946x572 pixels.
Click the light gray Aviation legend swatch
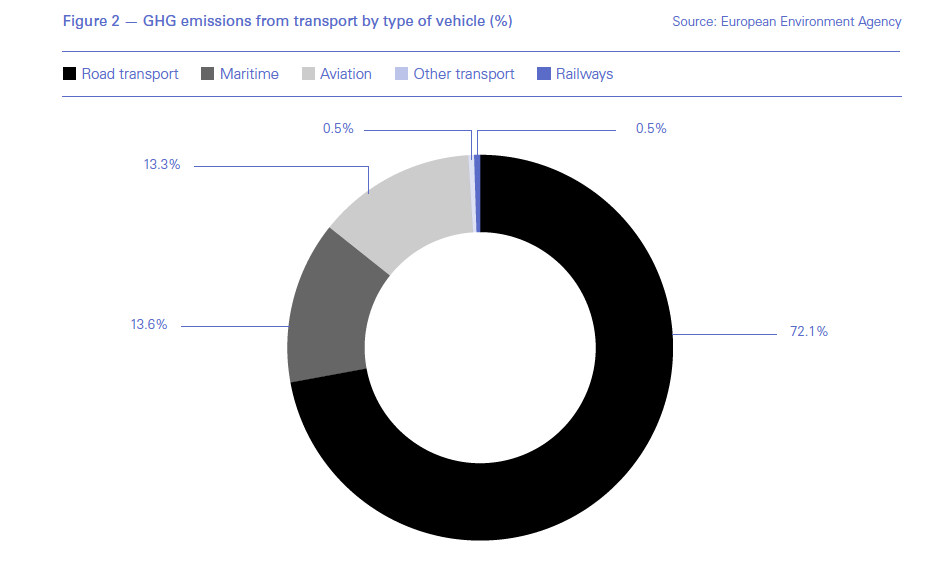pos(309,74)
